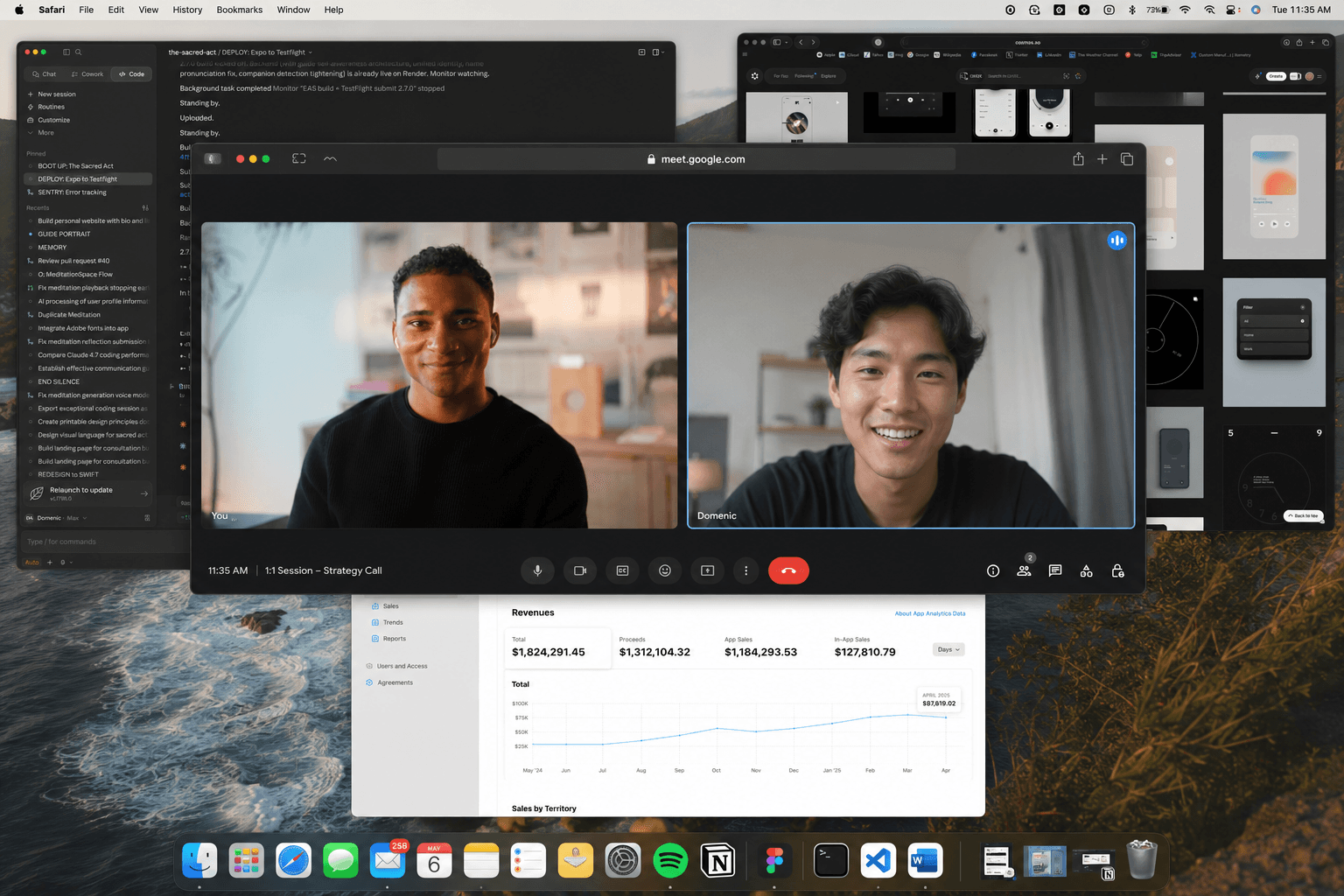Viewport: 1344px width, 896px height.
Task: Open the Days dropdown in Revenues
Action: click(948, 649)
